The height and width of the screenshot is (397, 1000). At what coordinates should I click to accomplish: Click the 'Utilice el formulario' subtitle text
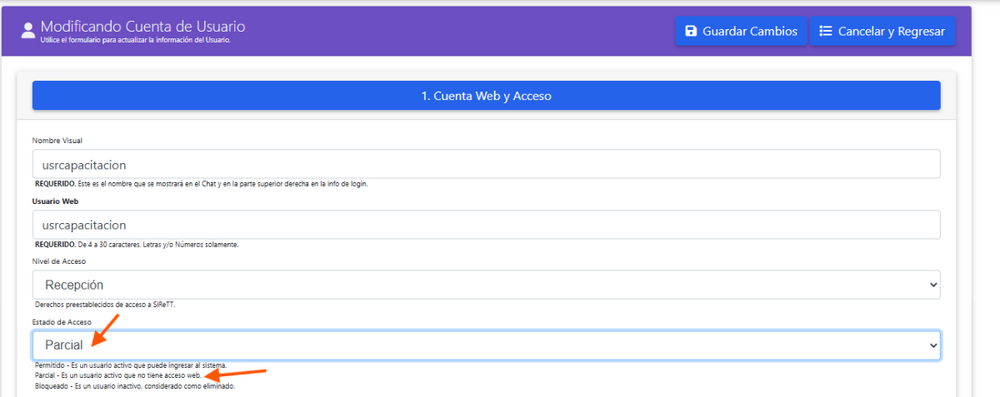click(135, 40)
